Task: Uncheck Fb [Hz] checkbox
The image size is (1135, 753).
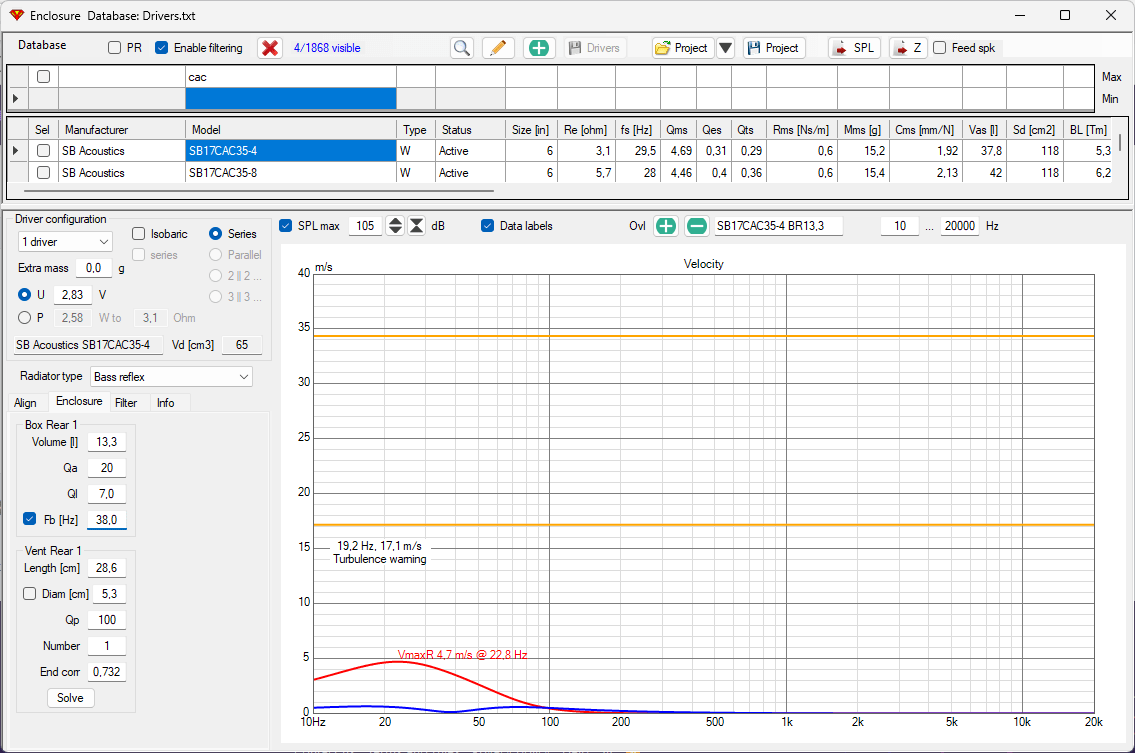Action: click(30, 519)
